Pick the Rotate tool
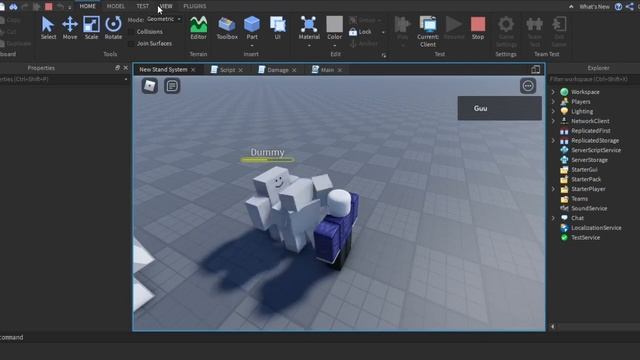 113,28
